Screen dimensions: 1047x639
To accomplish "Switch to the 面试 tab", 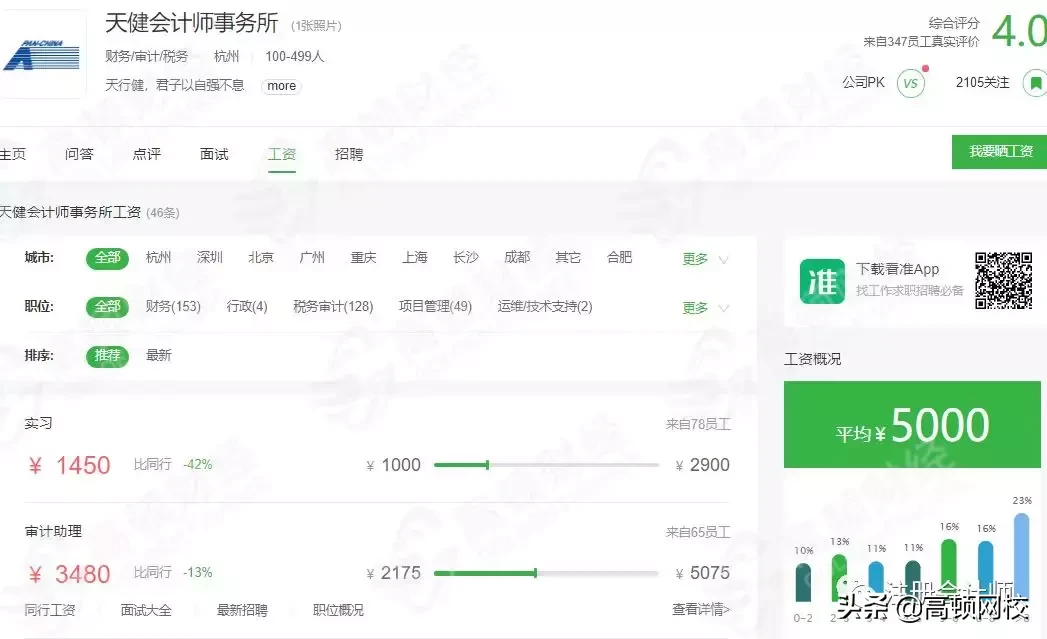I will [x=213, y=154].
